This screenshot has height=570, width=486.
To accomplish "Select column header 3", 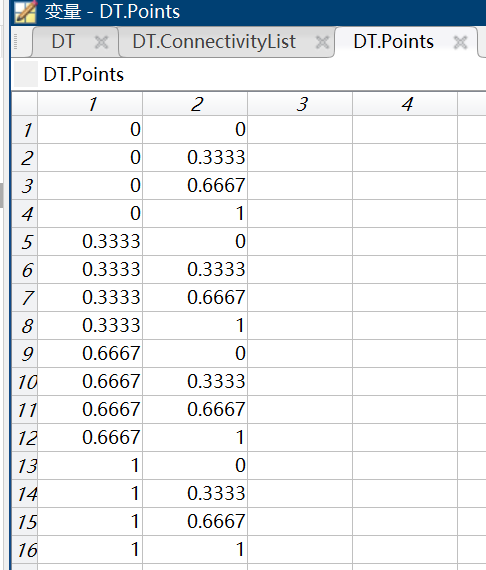I will tap(300, 104).
